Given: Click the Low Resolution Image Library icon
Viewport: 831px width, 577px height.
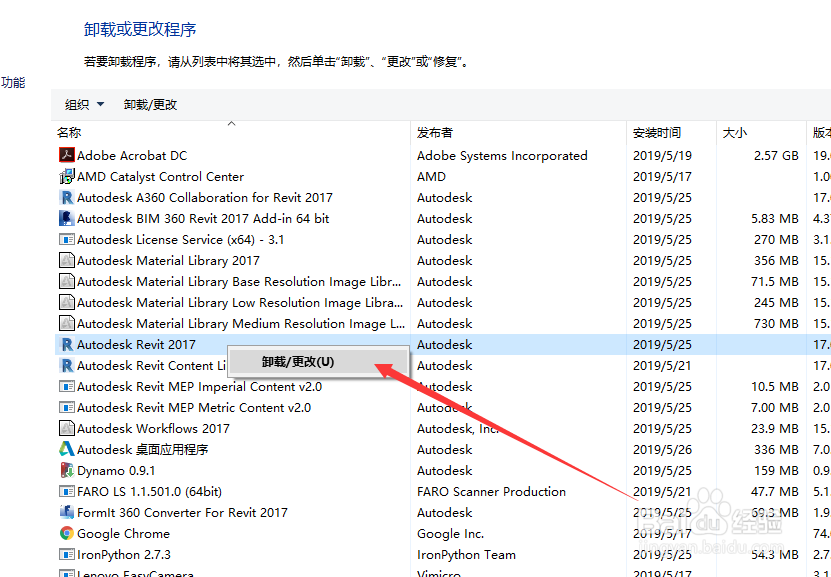Looking at the screenshot, I should pyautogui.click(x=66, y=303).
